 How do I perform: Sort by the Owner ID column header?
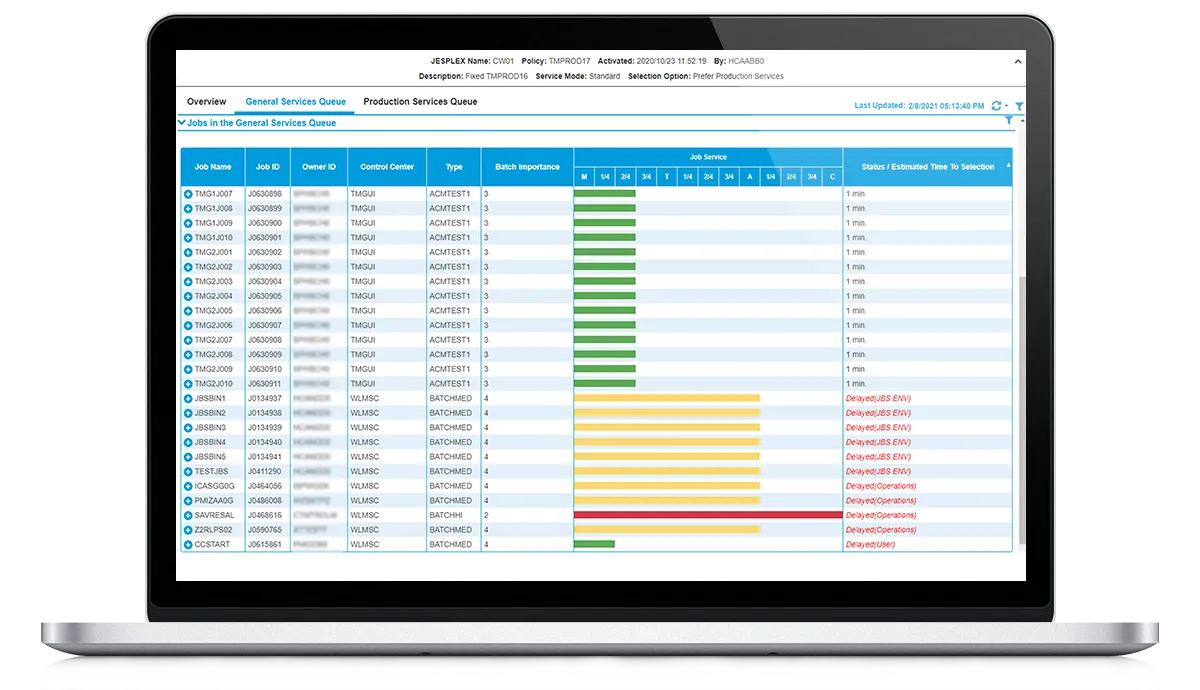pyautogui.click(x=319, y=167)
